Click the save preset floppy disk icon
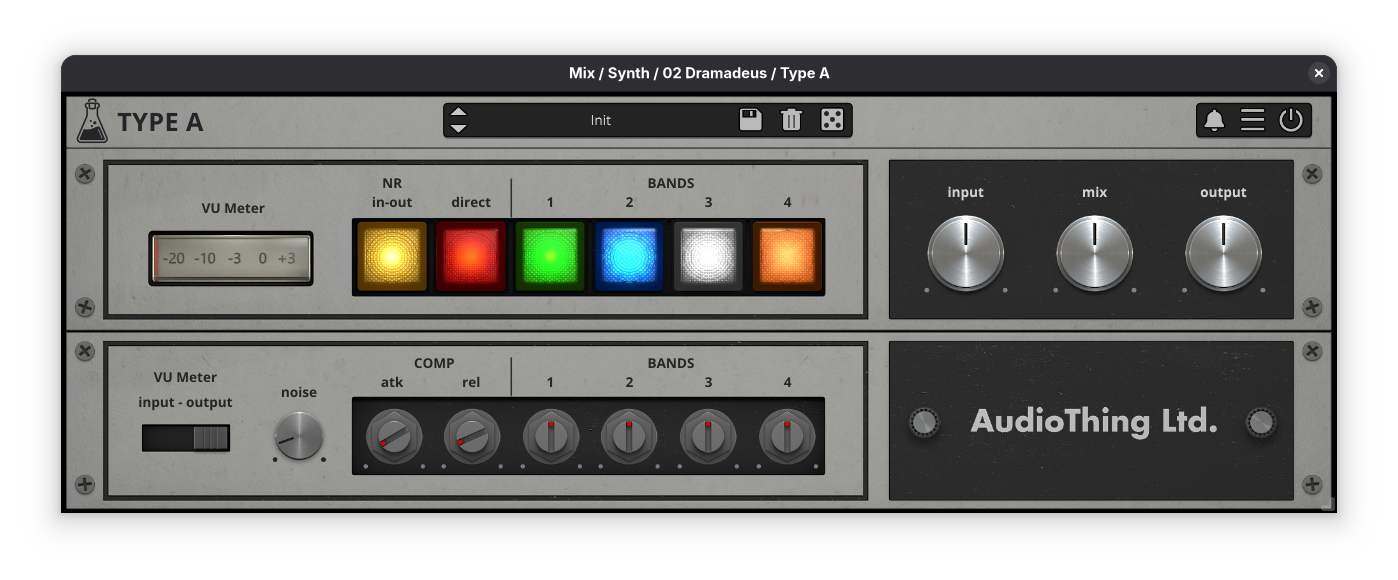This screenshot has width=1398, height=580. (x=750, y=120)
